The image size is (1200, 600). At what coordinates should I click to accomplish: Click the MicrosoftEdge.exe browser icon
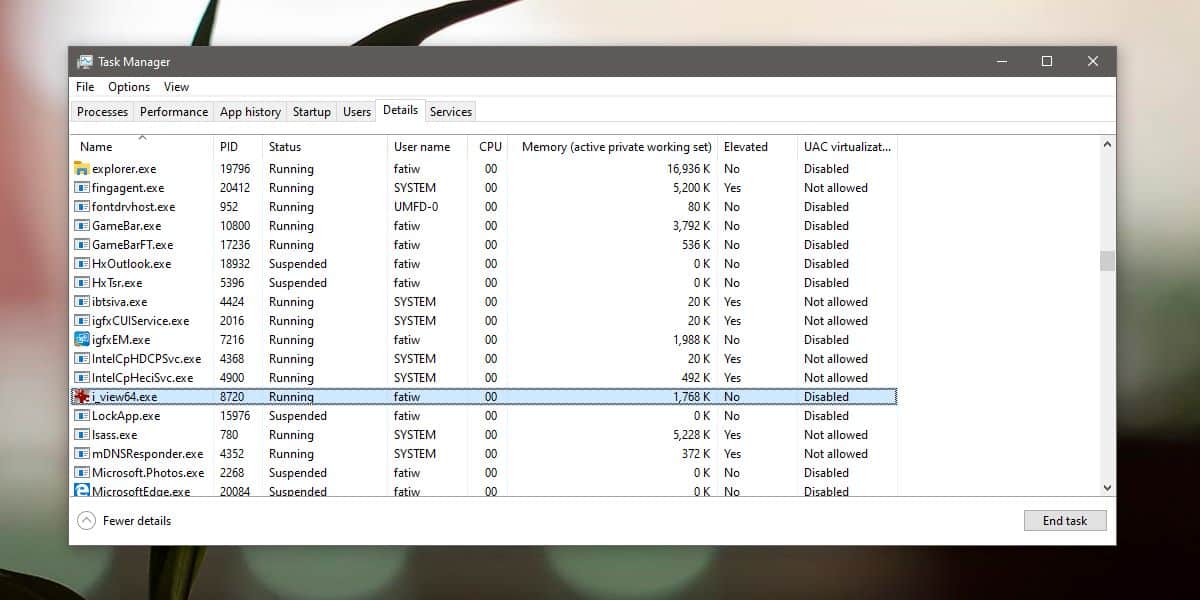pos(82,491)
